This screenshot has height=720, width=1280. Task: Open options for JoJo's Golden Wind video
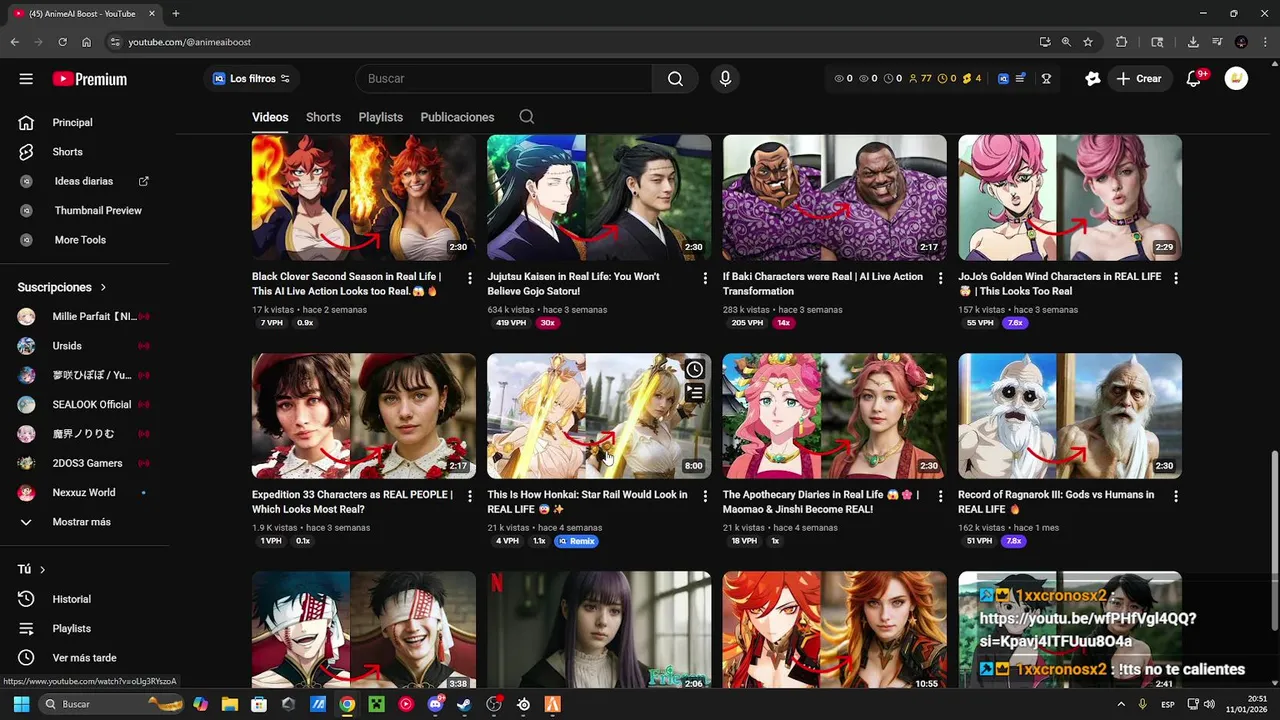1176,279
